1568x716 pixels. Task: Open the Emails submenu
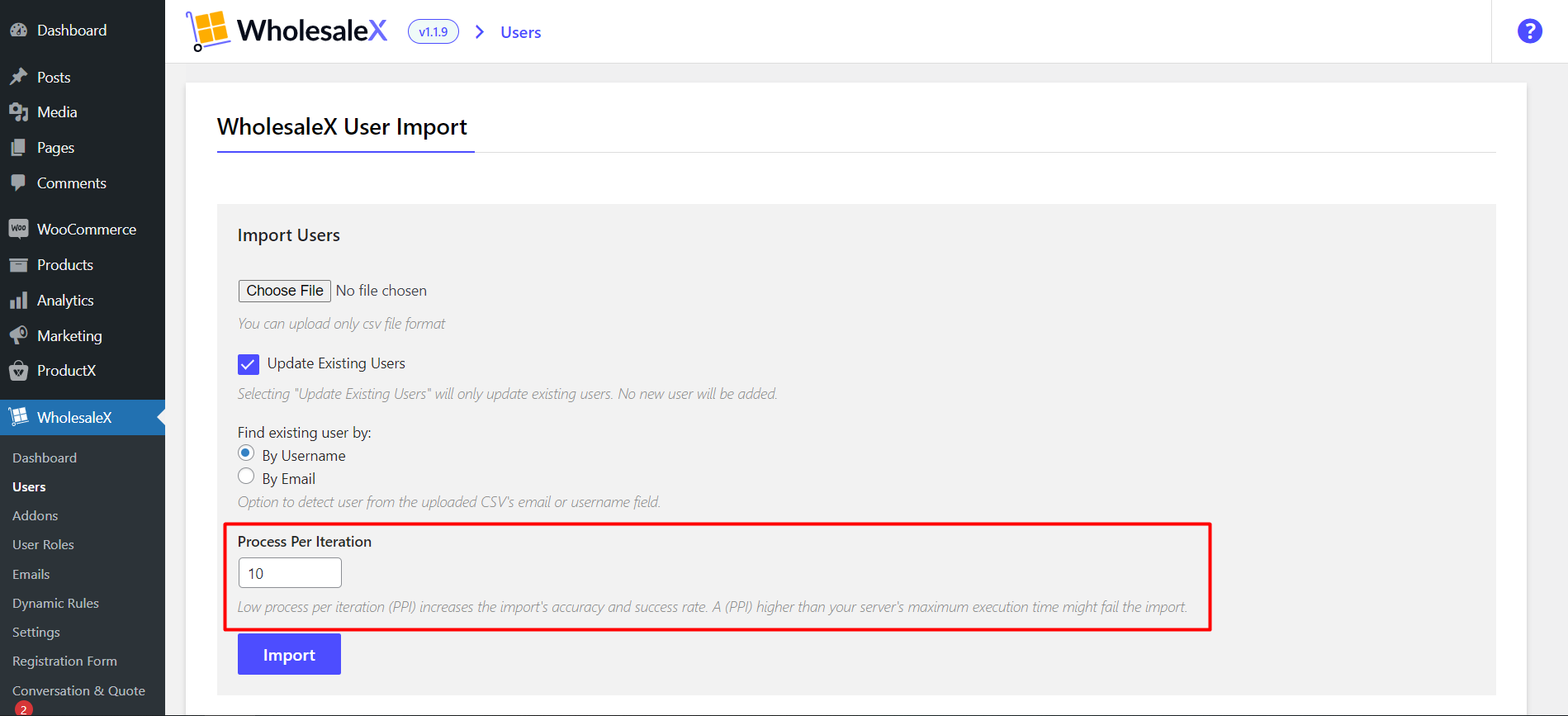pos(31,574)
